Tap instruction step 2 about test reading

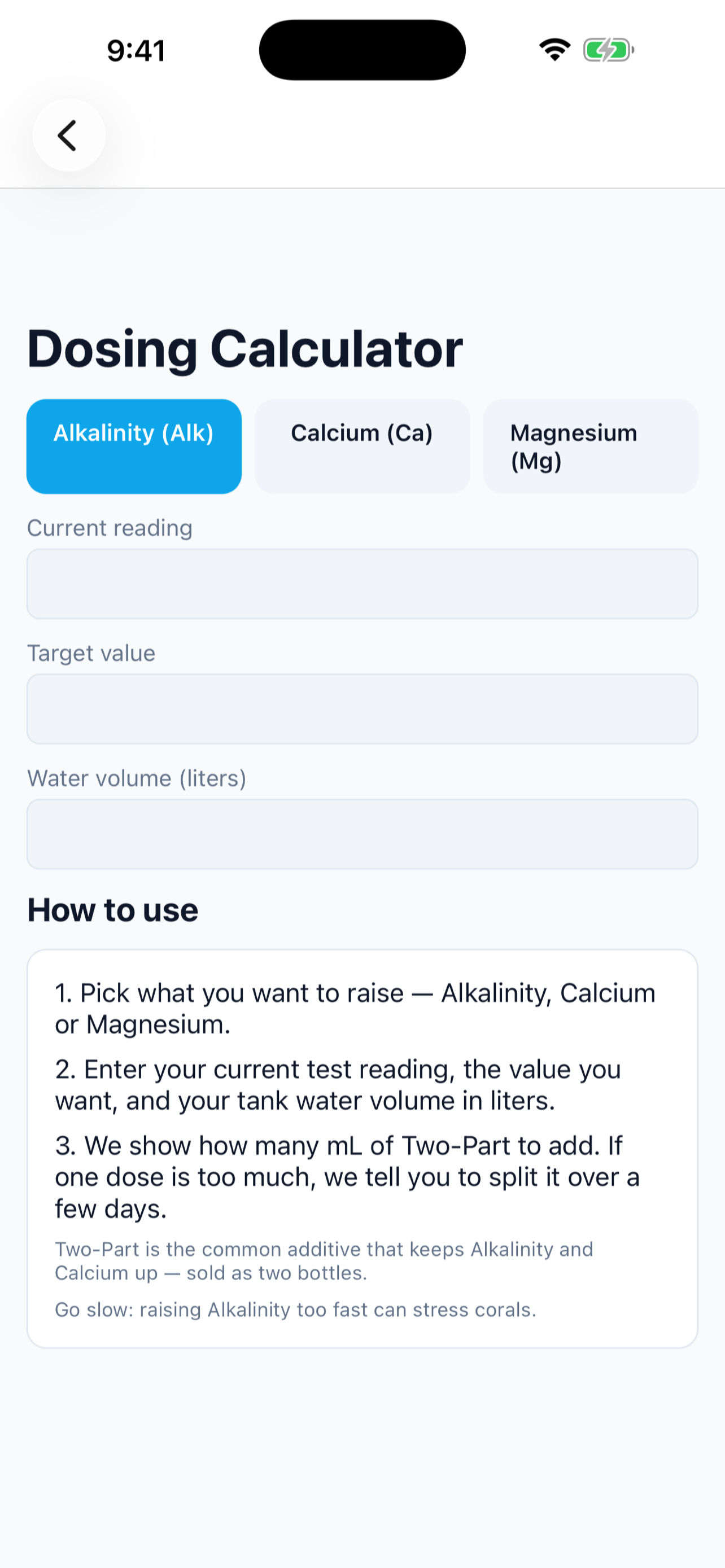pos(338,1085)
